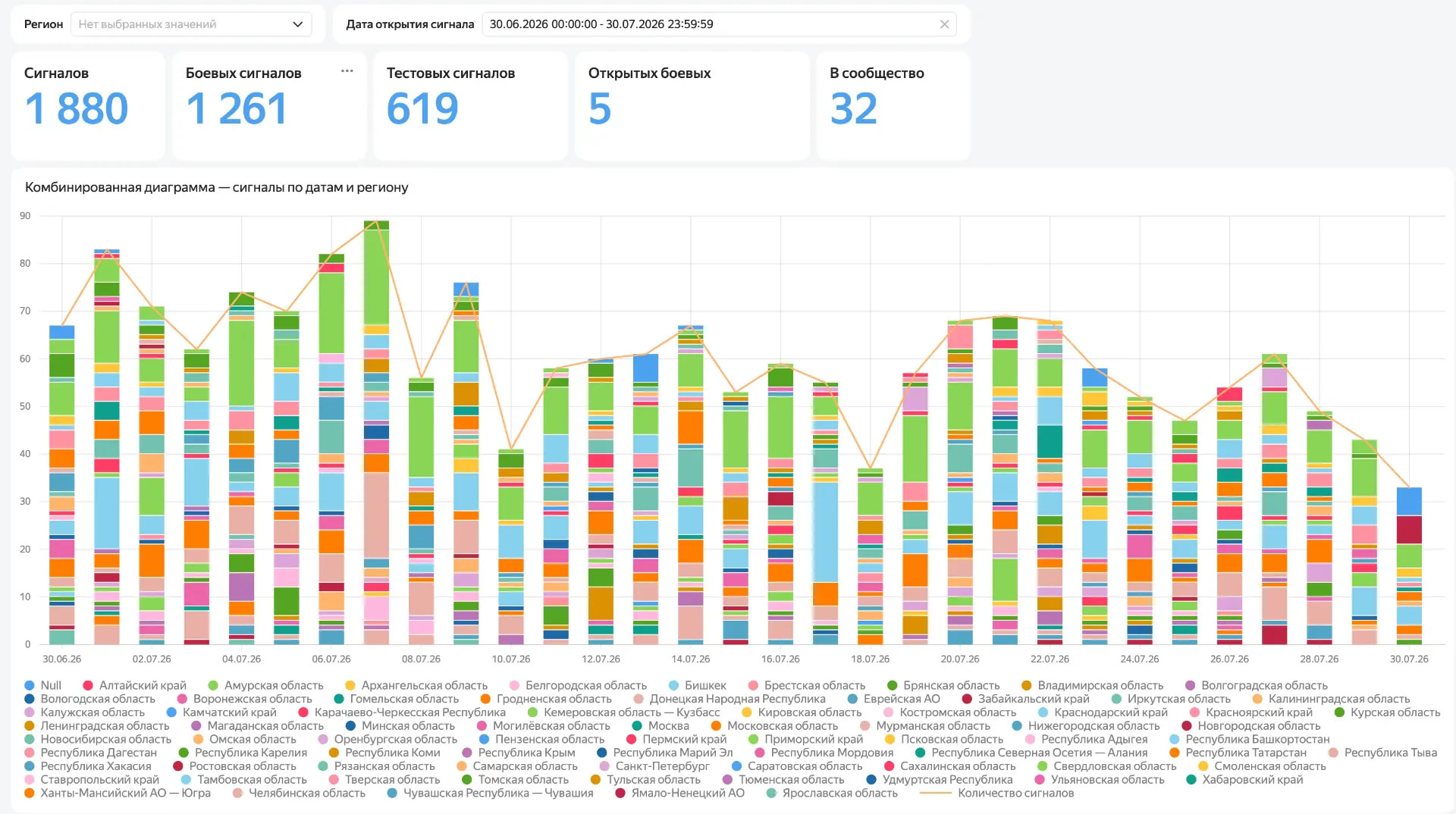Image resolution: width=1456 pixels, height=814 pixels.
Task: Toggle Ярославская область legend entry
Action: coord(832,793)
